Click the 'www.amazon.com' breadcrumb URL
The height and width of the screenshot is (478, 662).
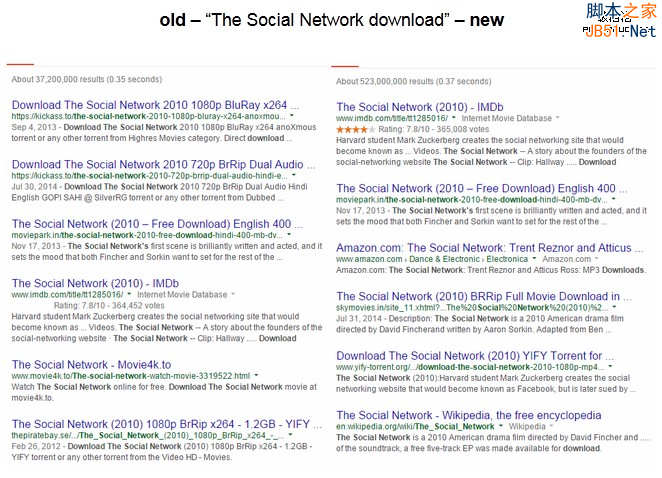(369, 259)
